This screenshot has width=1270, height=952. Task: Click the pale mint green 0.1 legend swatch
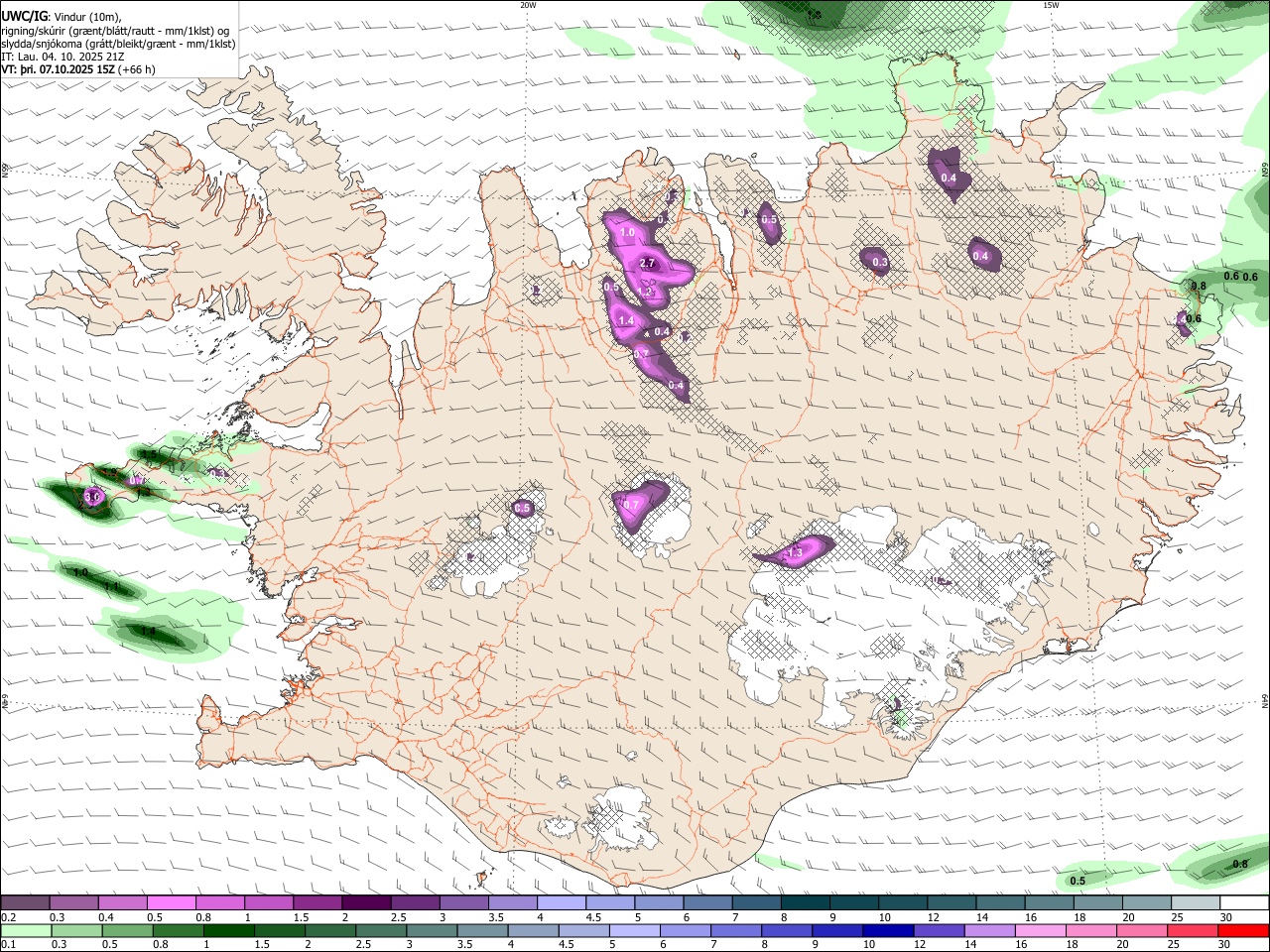tap(25, 931)
